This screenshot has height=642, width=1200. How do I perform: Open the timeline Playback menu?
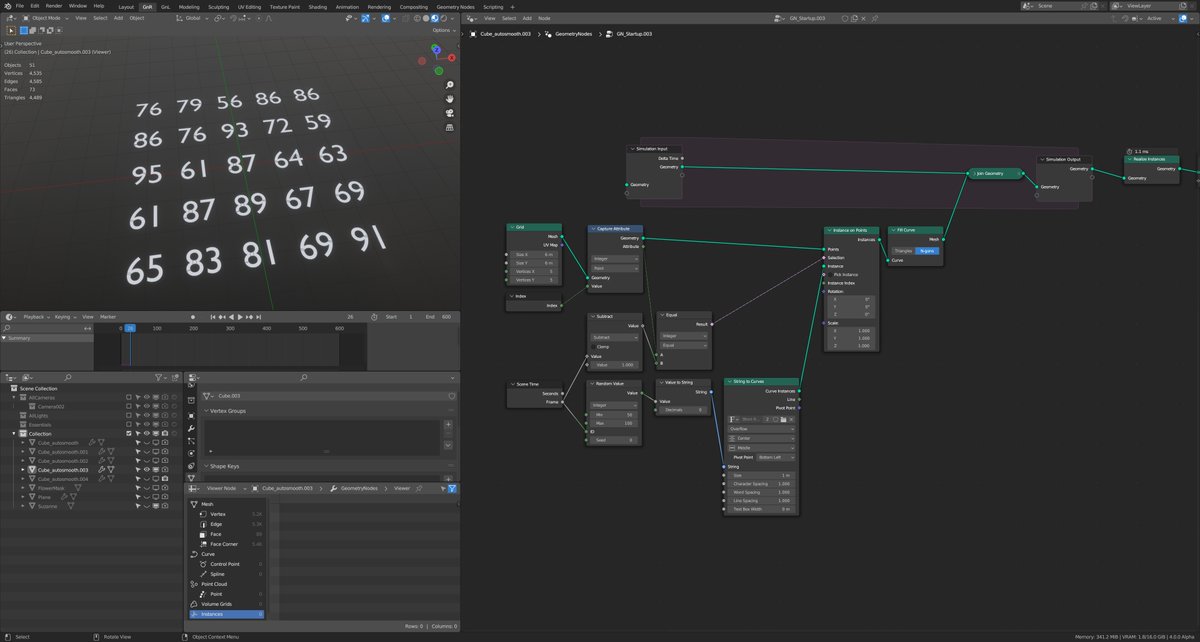tap(34, 317)
